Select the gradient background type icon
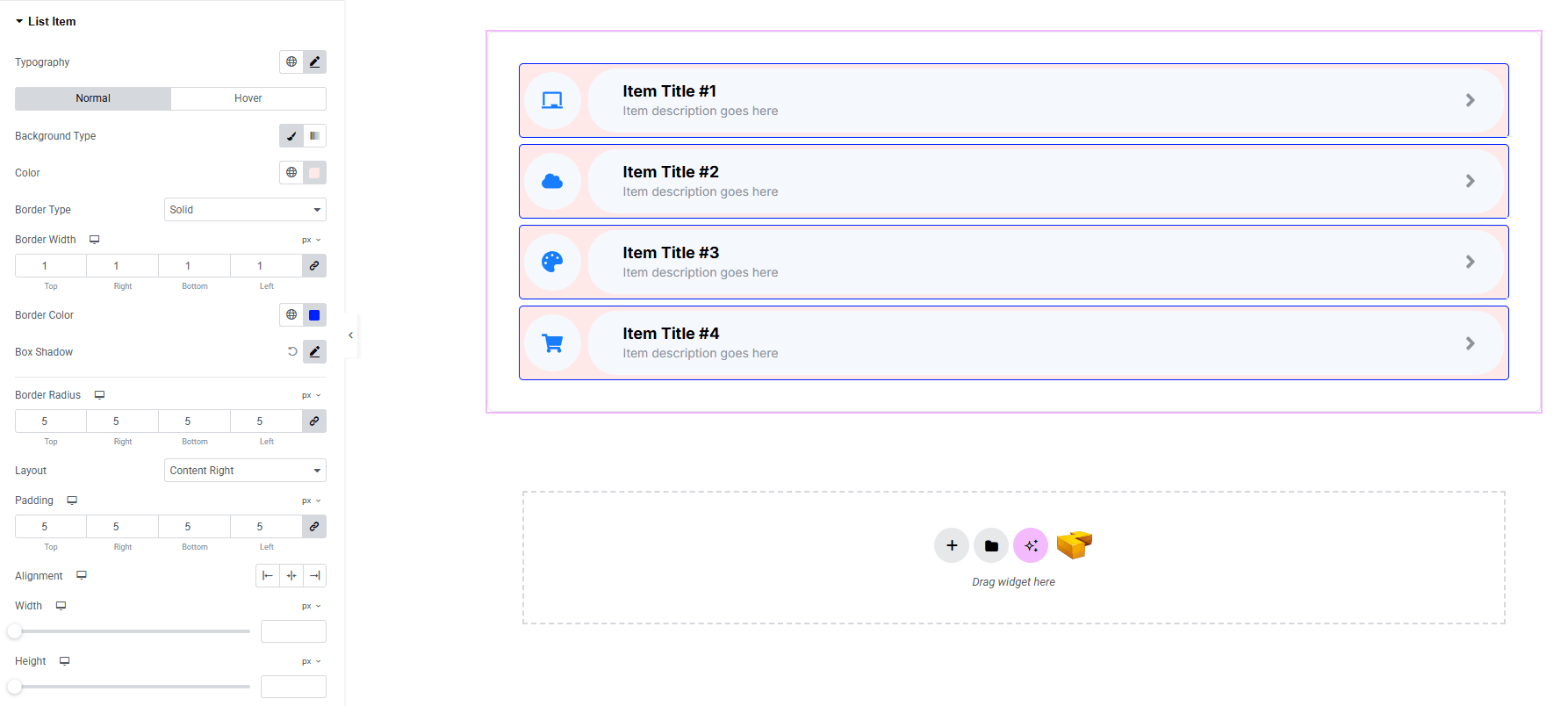Image resolution: width=1568 pixels, height=706 pixels. [314, 135]
